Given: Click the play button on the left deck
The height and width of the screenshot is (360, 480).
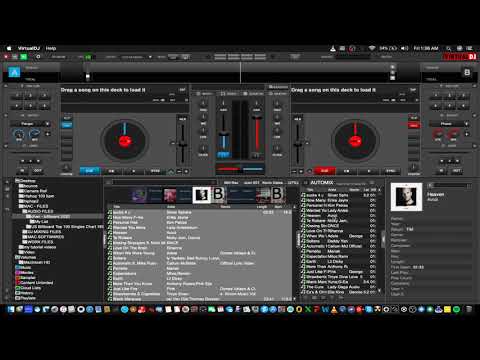Looking at the screenshot, I should 134,171.
